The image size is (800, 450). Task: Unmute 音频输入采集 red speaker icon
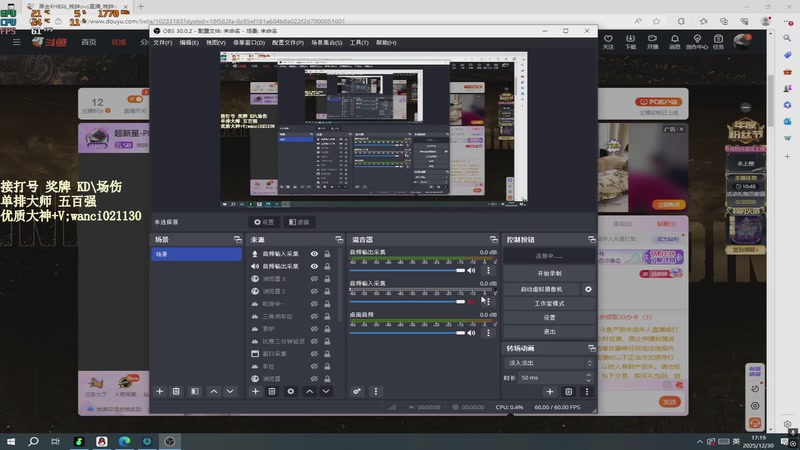(x=471, y=302)
